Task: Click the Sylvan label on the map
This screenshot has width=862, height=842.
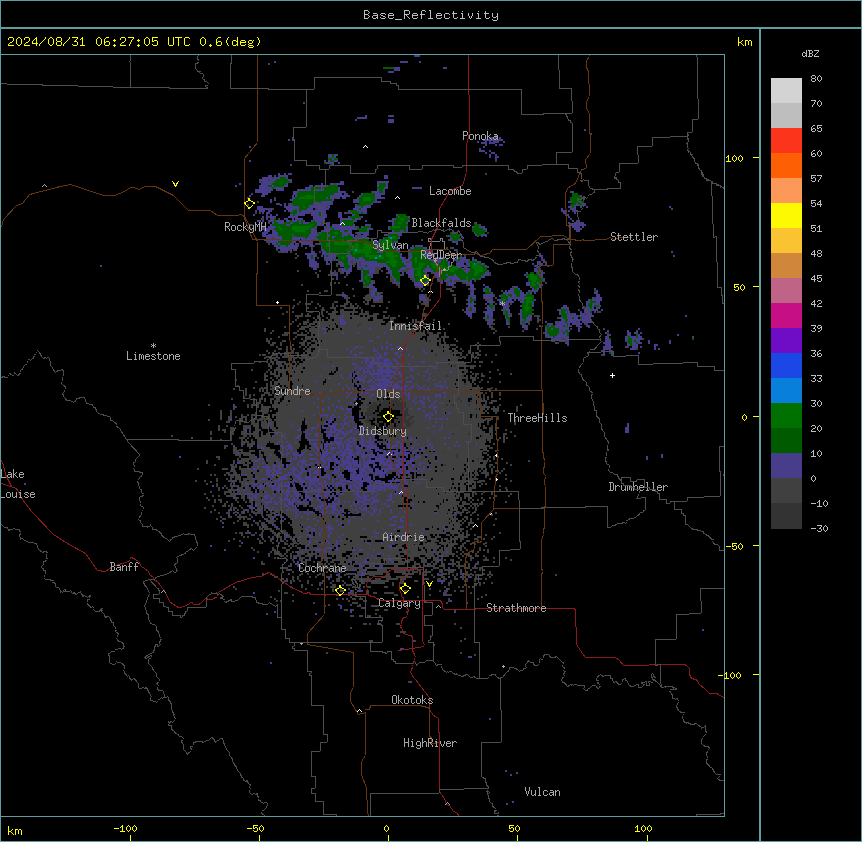Action: [390, 245]
